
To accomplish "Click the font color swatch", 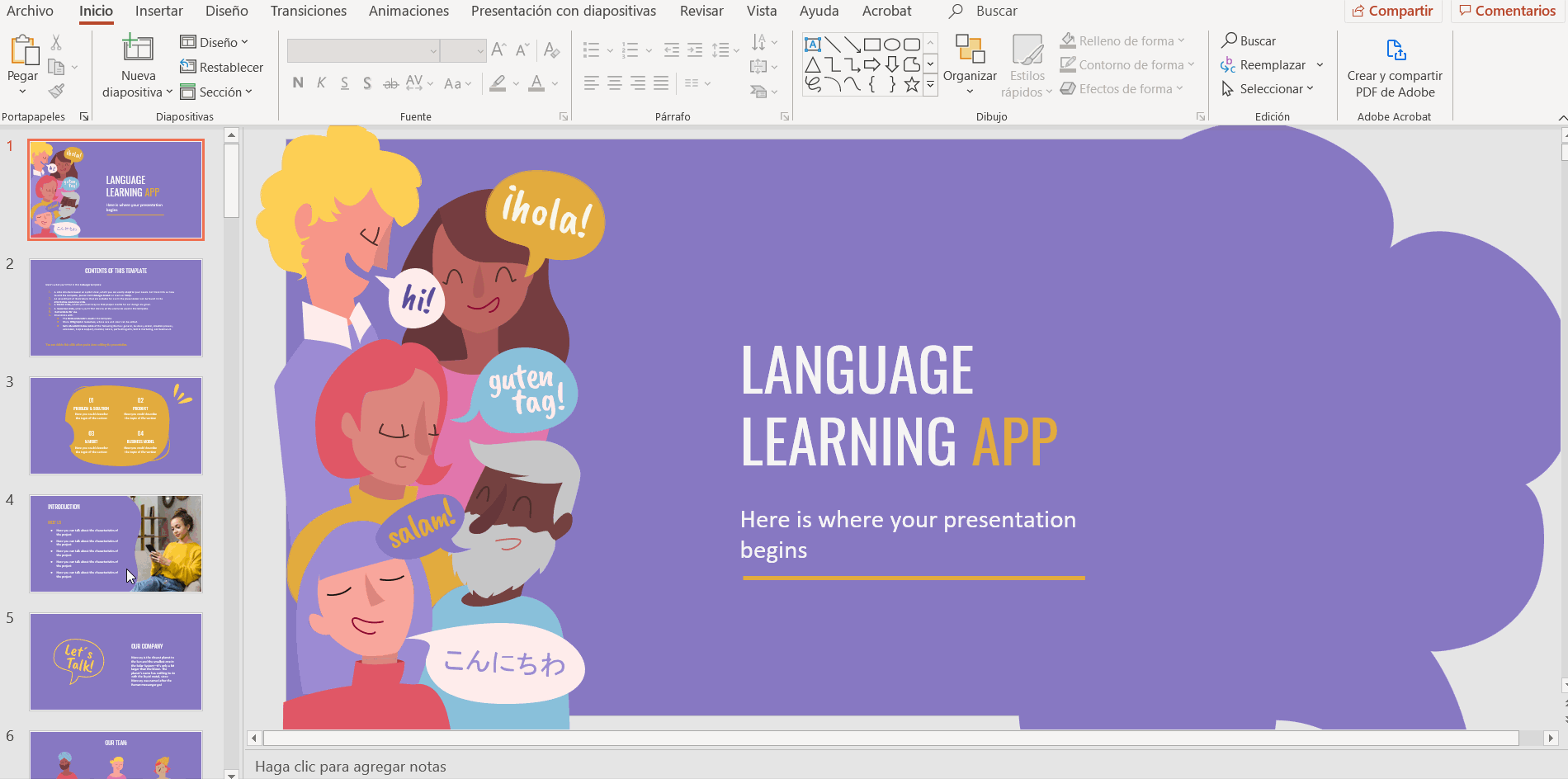I will 537,83.
